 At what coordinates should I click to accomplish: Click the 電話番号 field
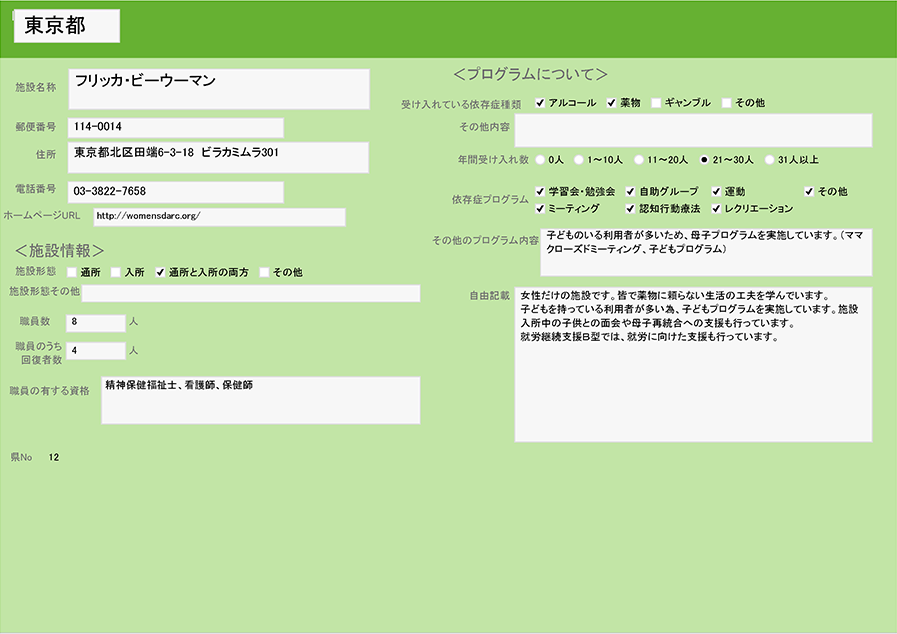[175, 191]
